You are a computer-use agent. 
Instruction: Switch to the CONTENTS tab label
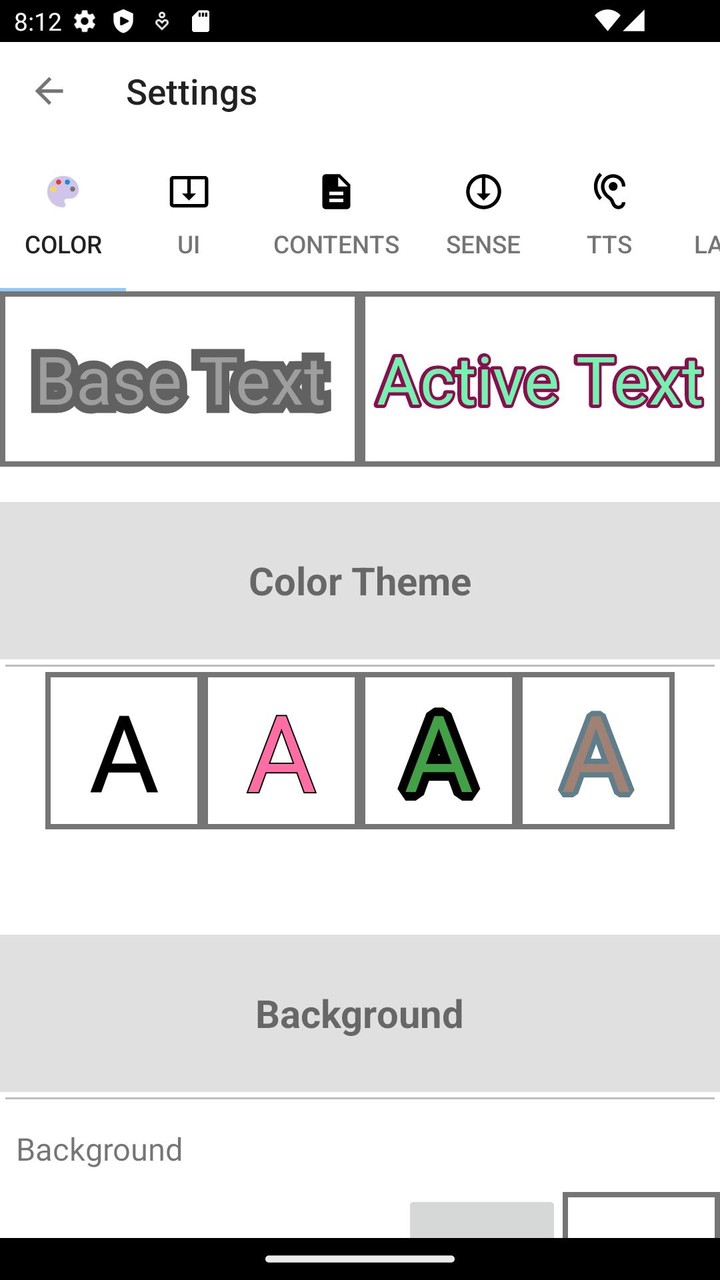(336, 245)
